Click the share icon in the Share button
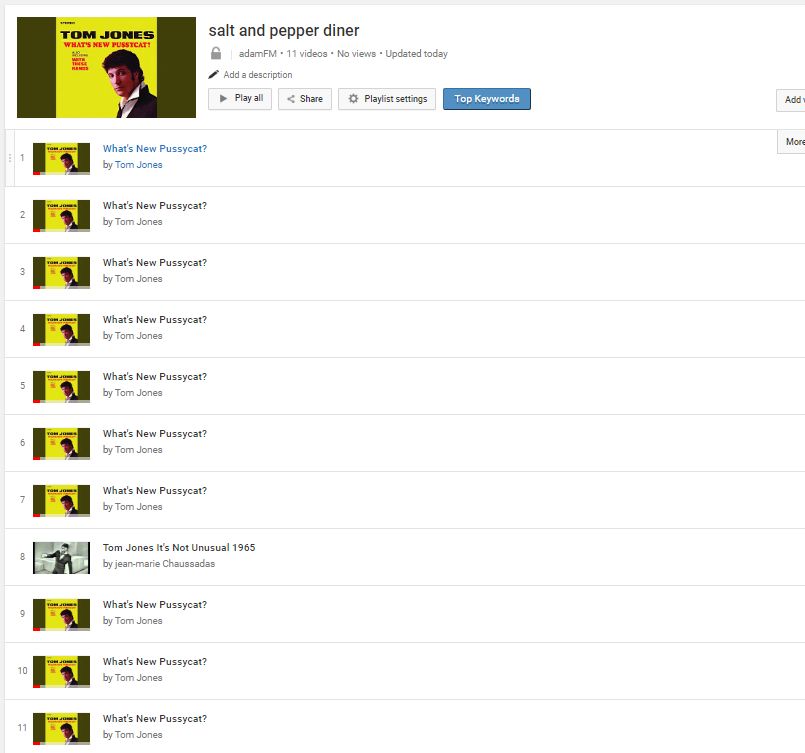Image resolution: width=805 pixels, height=753 pixels. [291, 99]
